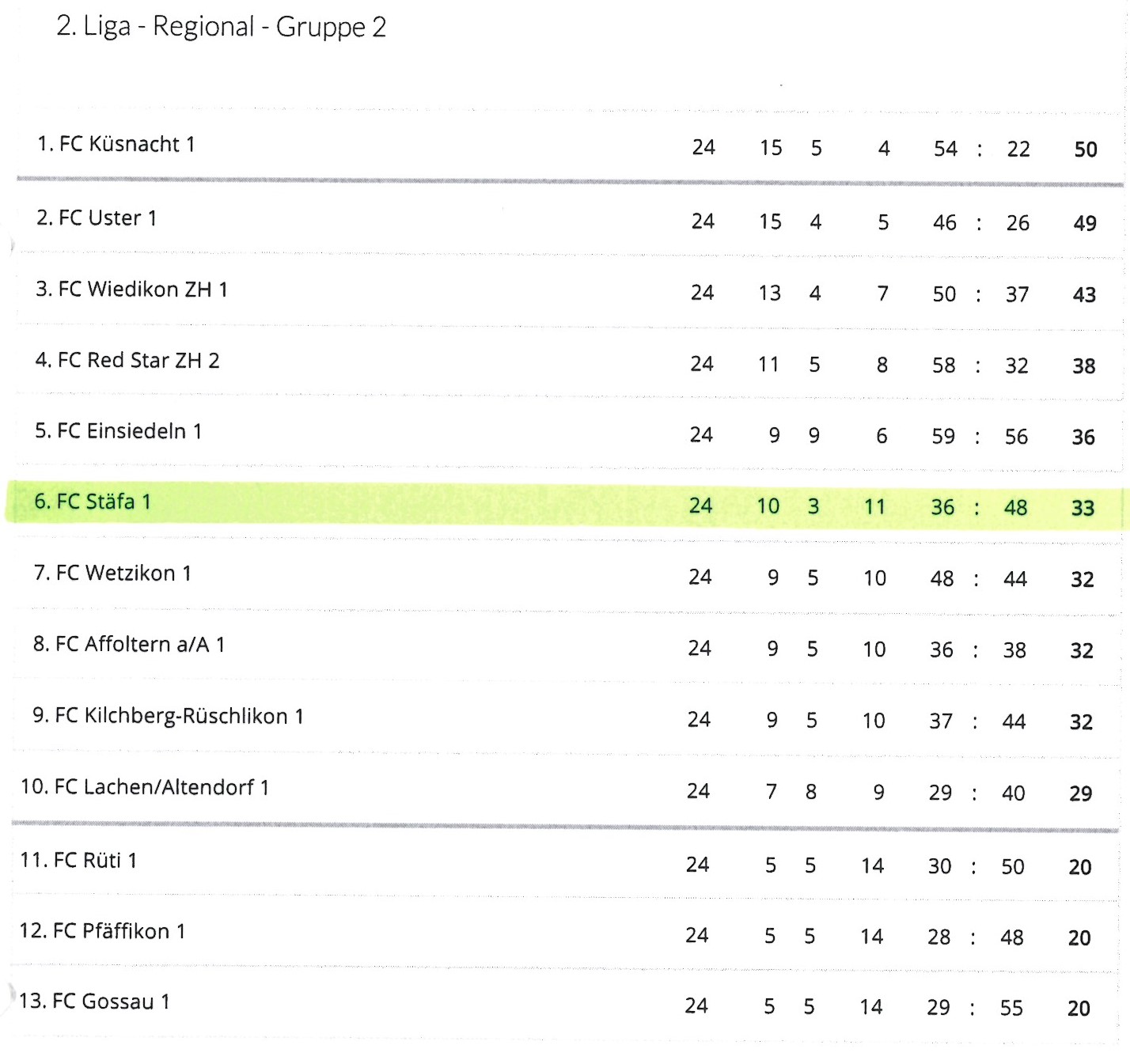Screen dimensions: 1130x1064
Task: Click FC Stäfa's 33 points value
Action: coord(1083,508)
